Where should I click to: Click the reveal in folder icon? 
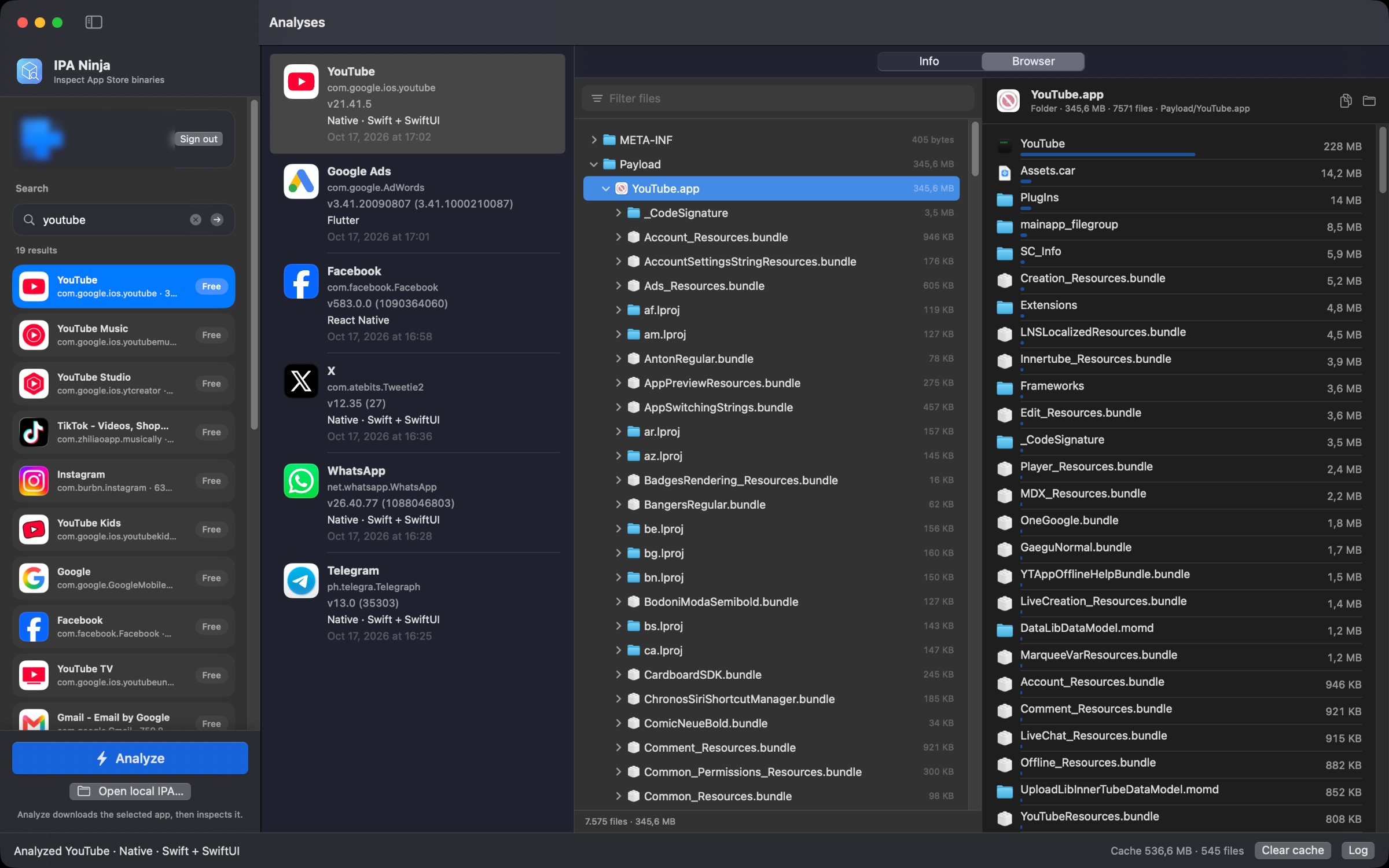(x=1369, y=101)
